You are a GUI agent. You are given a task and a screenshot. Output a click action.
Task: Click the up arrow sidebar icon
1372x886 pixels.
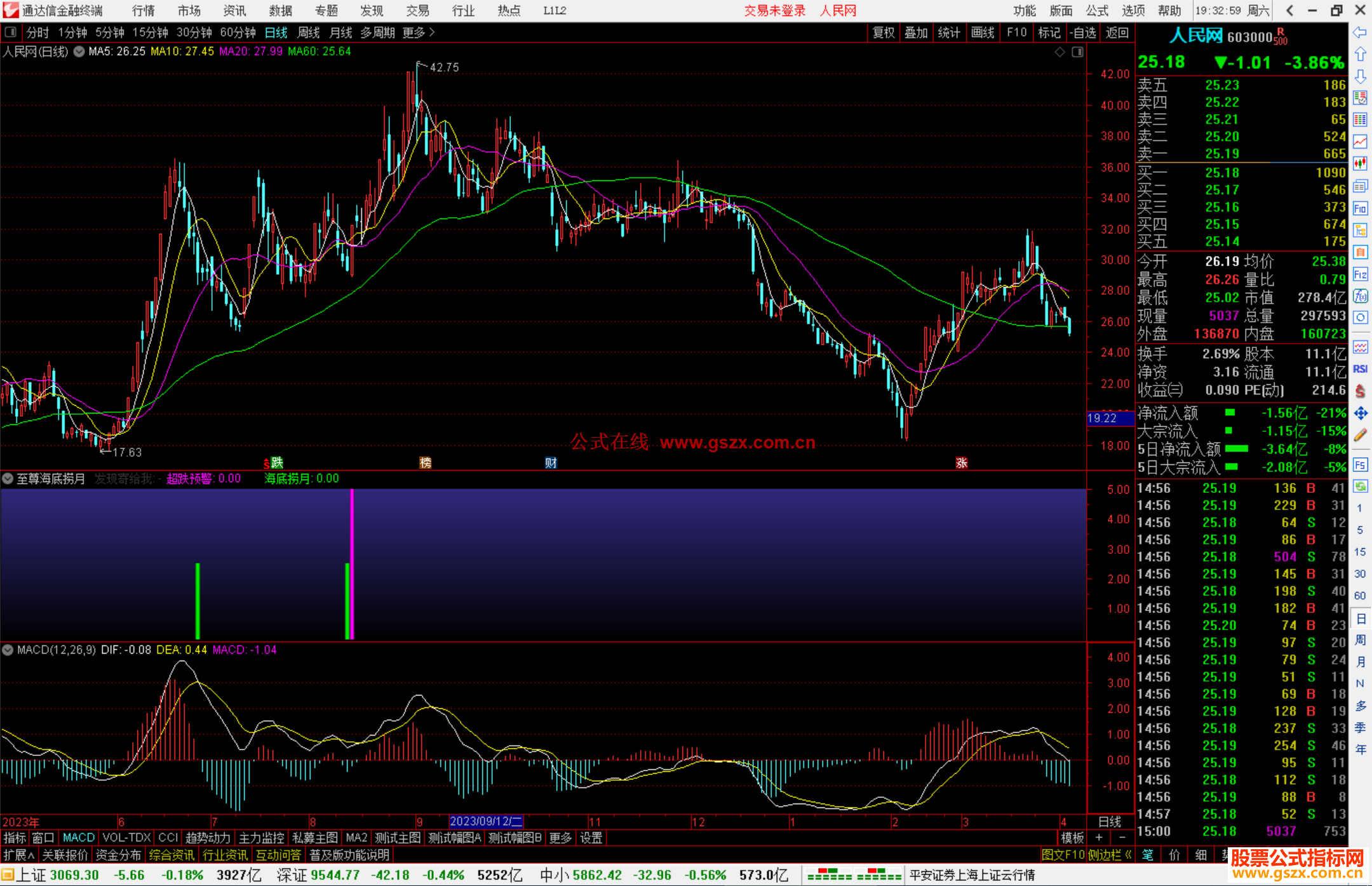[1360, 54]
